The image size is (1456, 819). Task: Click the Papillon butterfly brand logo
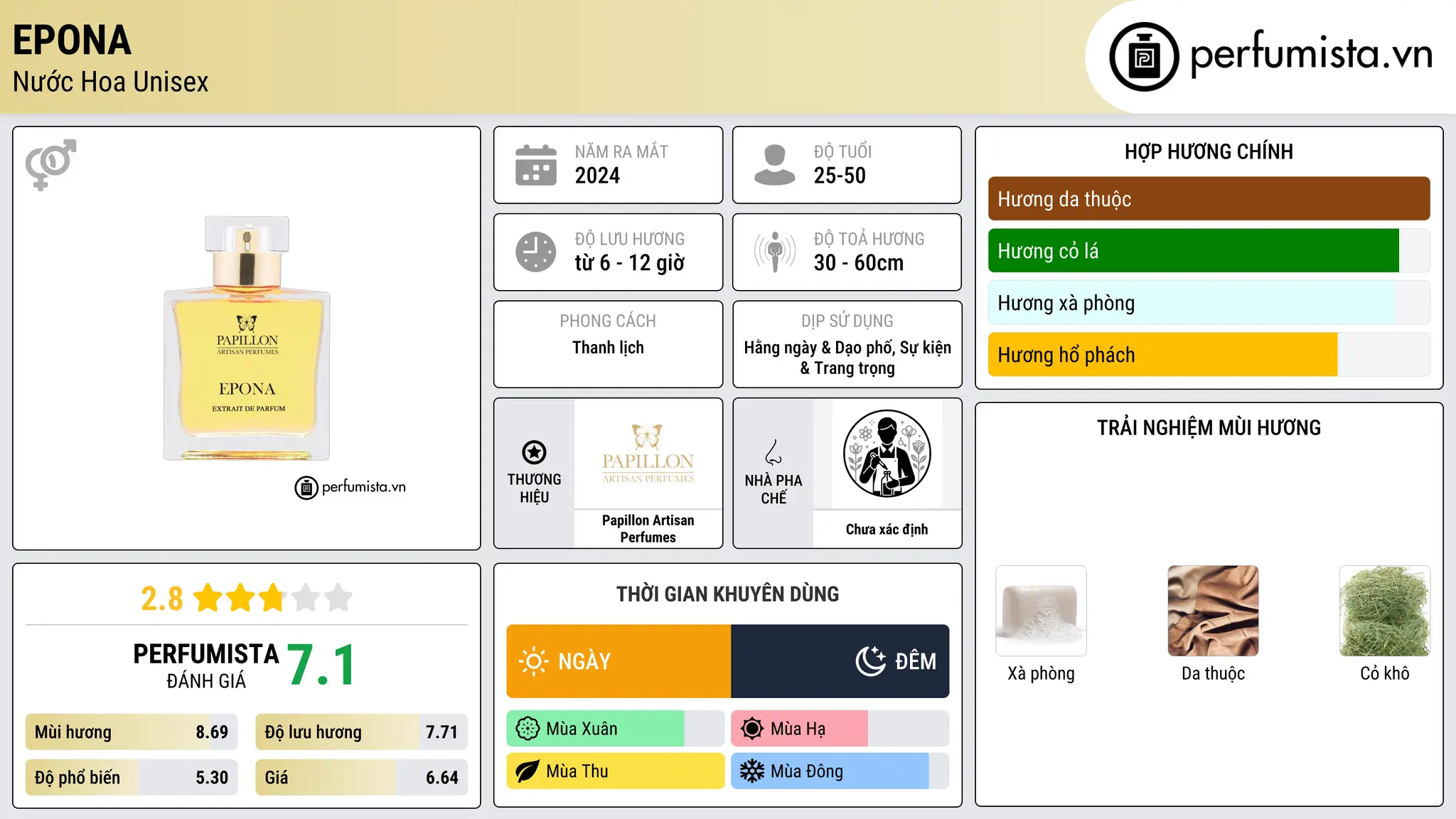[648, 454]
